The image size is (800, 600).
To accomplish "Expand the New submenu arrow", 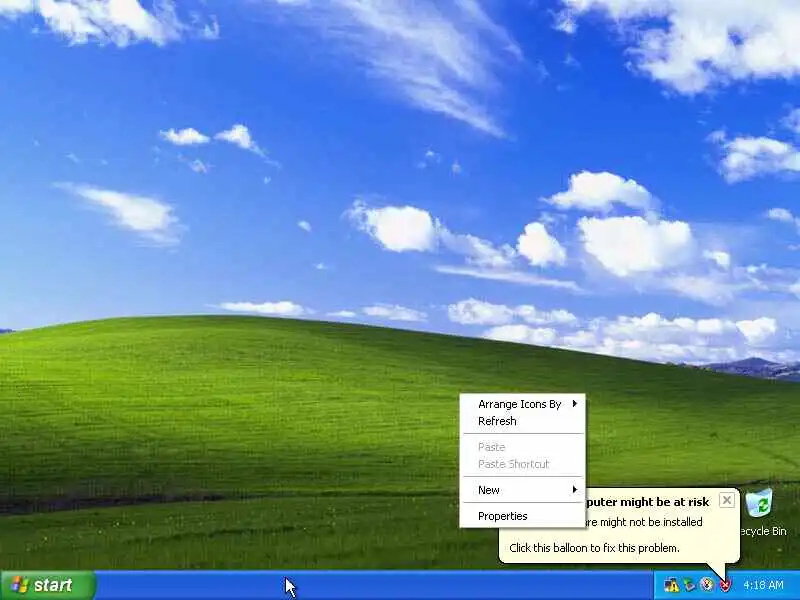I will 575,490.
